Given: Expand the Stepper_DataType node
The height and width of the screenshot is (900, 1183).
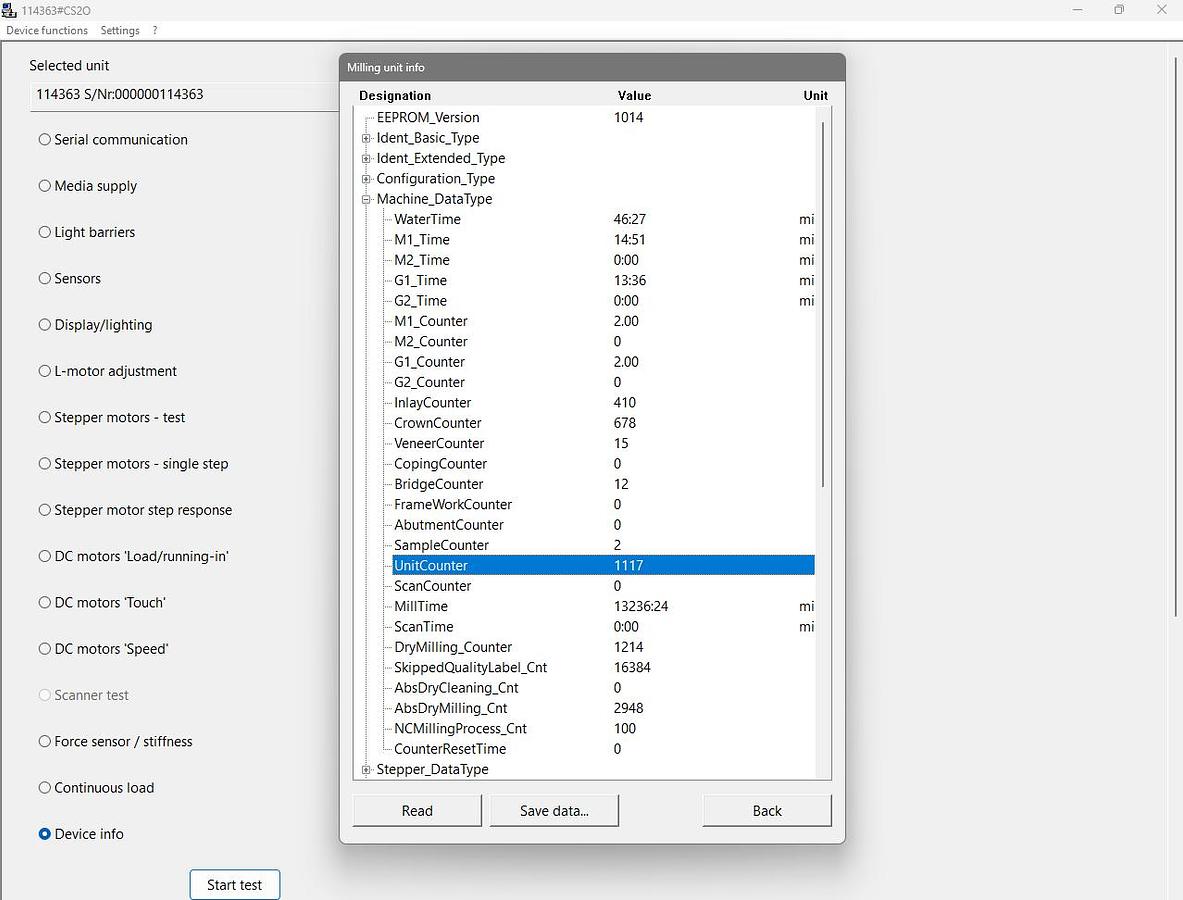Looking at the screenshot, I should coord(366,769).
